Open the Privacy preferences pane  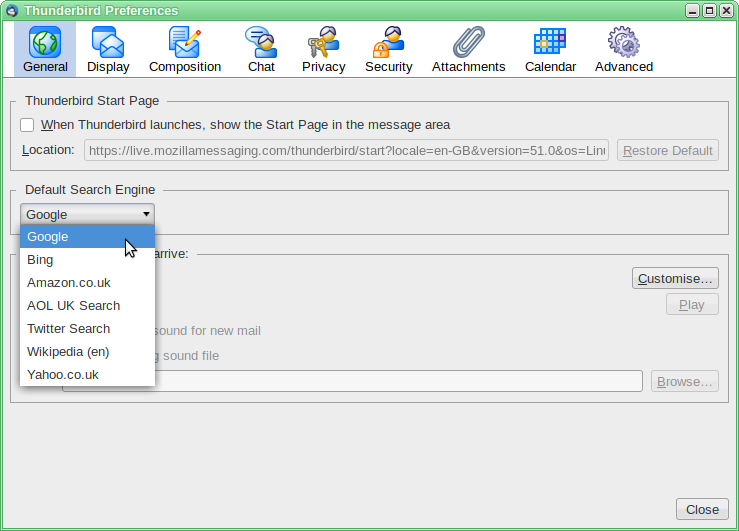323,49
